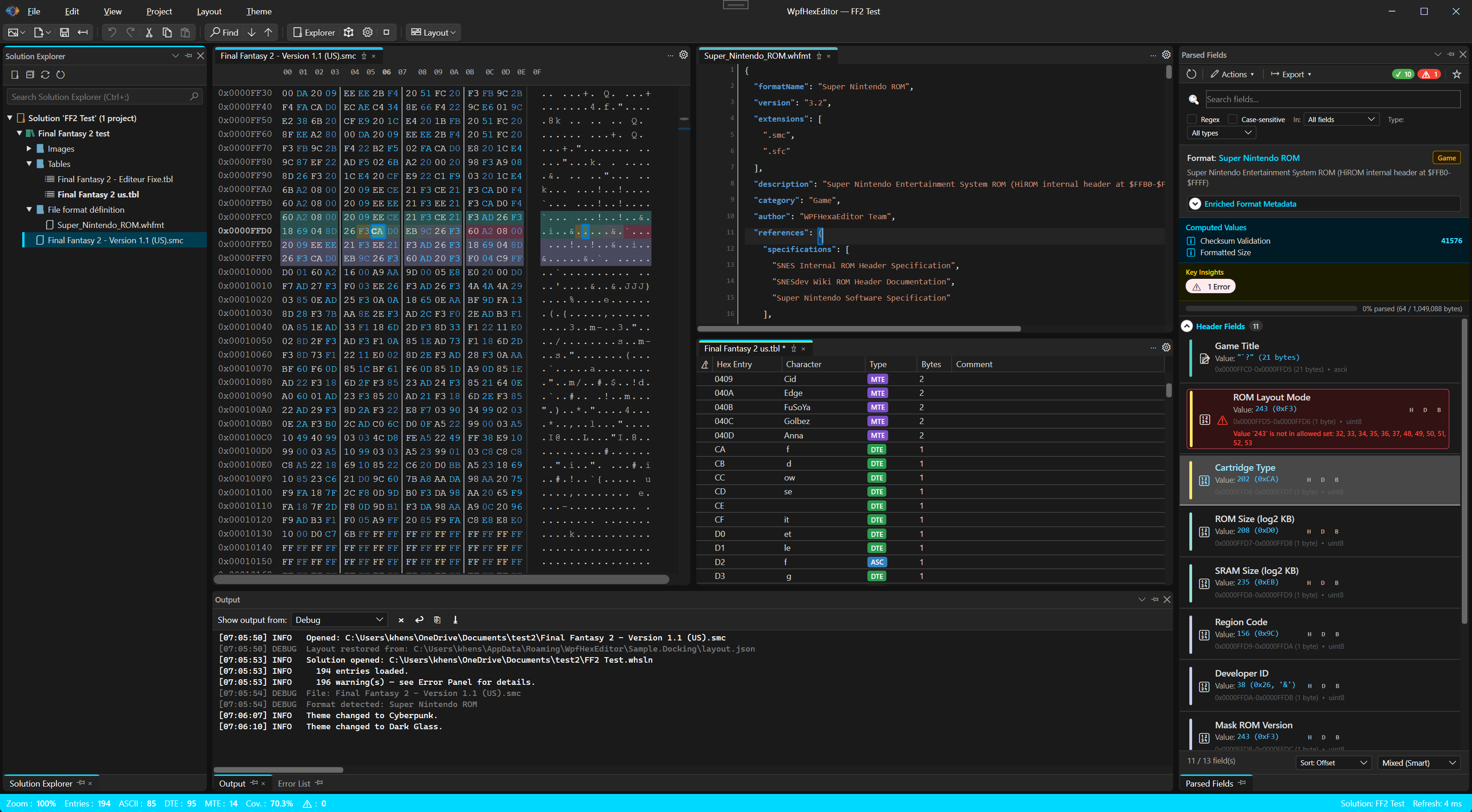Open the Sort: Offset dropdown

(x=1333, y=763)
